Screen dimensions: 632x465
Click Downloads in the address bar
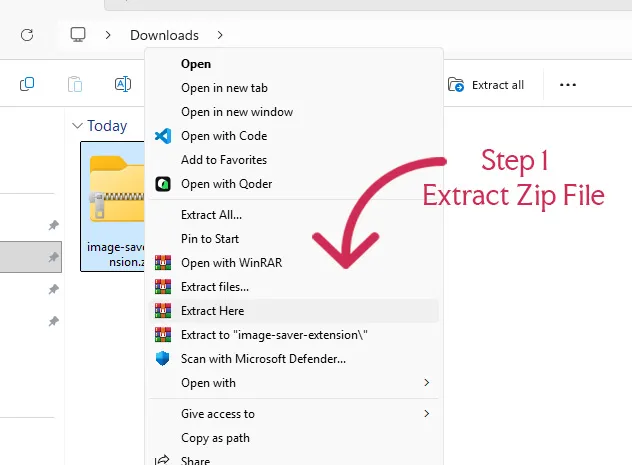coord(164,35)
